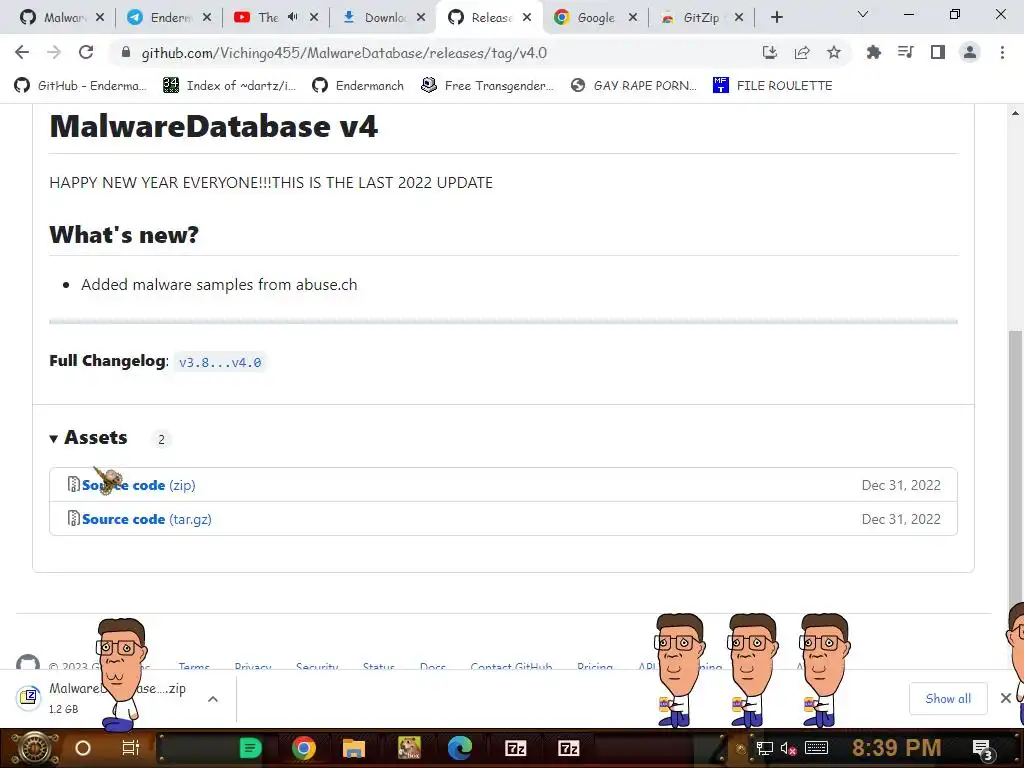Download Source code (zip)
Image resolution: width=1024 pixels, height=768 pixels.
point(138,485)
